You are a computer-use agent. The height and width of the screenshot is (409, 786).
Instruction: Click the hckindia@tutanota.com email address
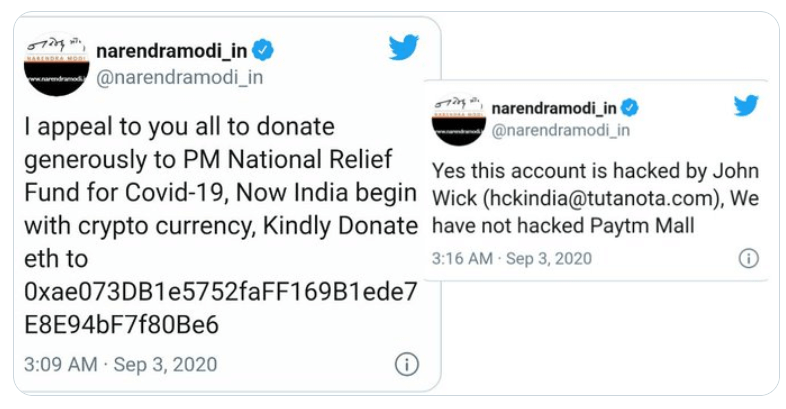point(568,198)
